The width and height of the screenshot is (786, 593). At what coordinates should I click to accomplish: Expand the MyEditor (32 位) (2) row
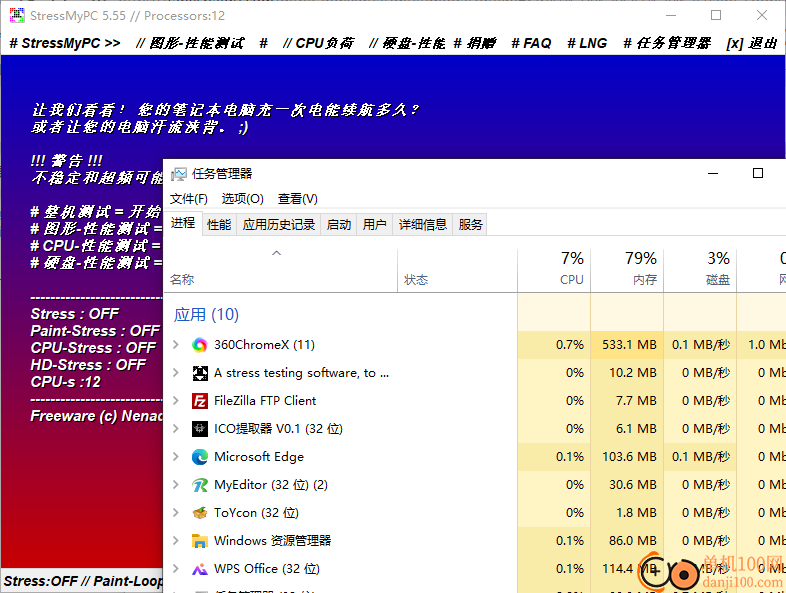pos(176,485)
